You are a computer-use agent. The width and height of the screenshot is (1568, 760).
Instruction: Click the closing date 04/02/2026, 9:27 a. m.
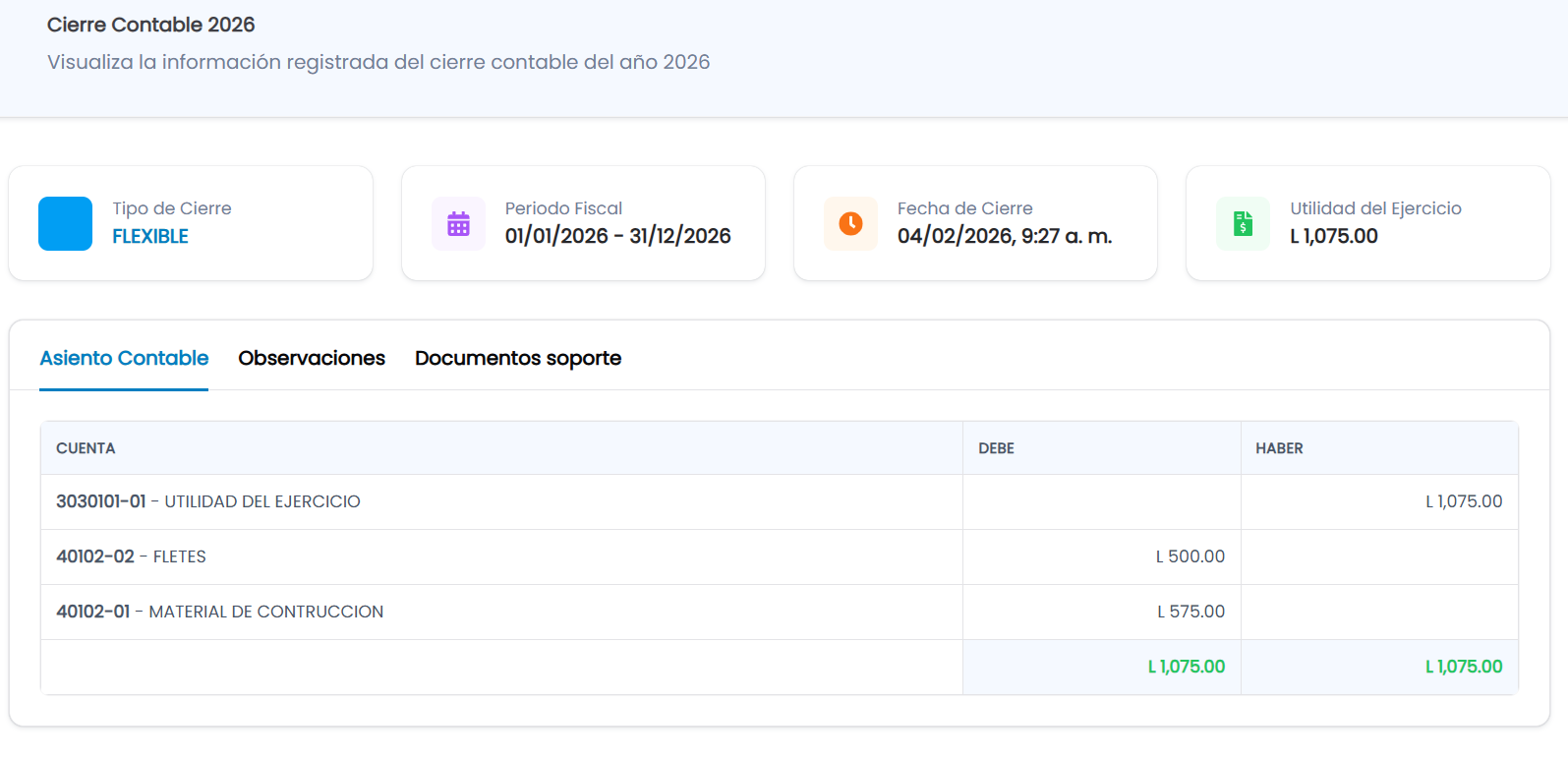point(1005,236)
